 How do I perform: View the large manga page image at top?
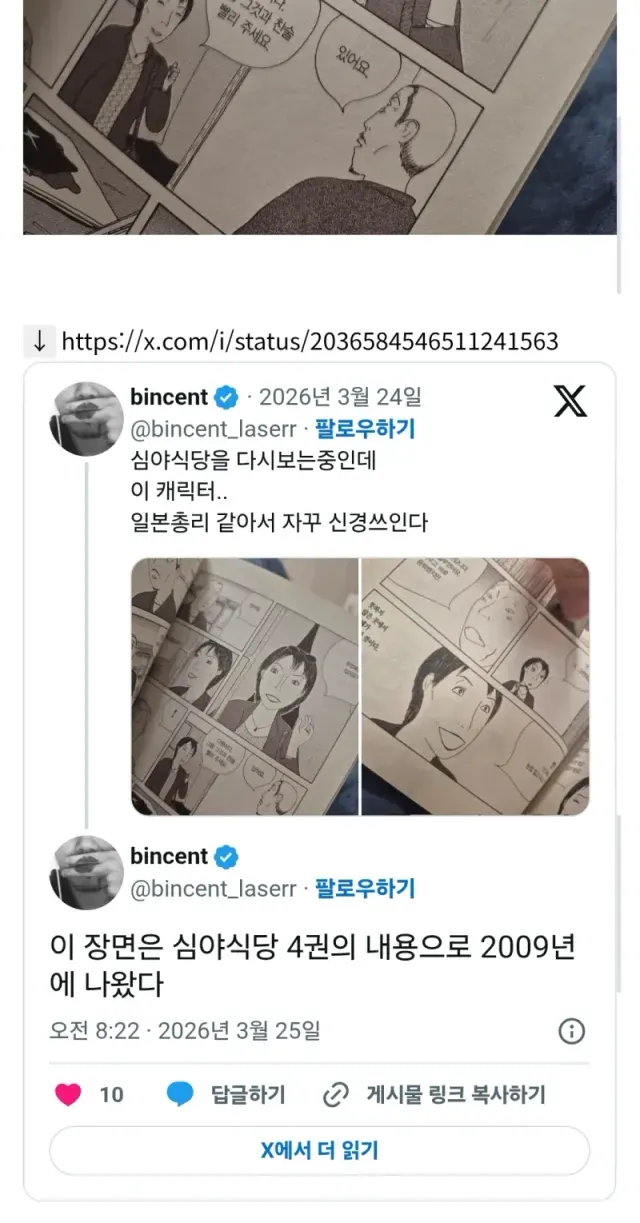pyautogui.click(x=320, y=117)
